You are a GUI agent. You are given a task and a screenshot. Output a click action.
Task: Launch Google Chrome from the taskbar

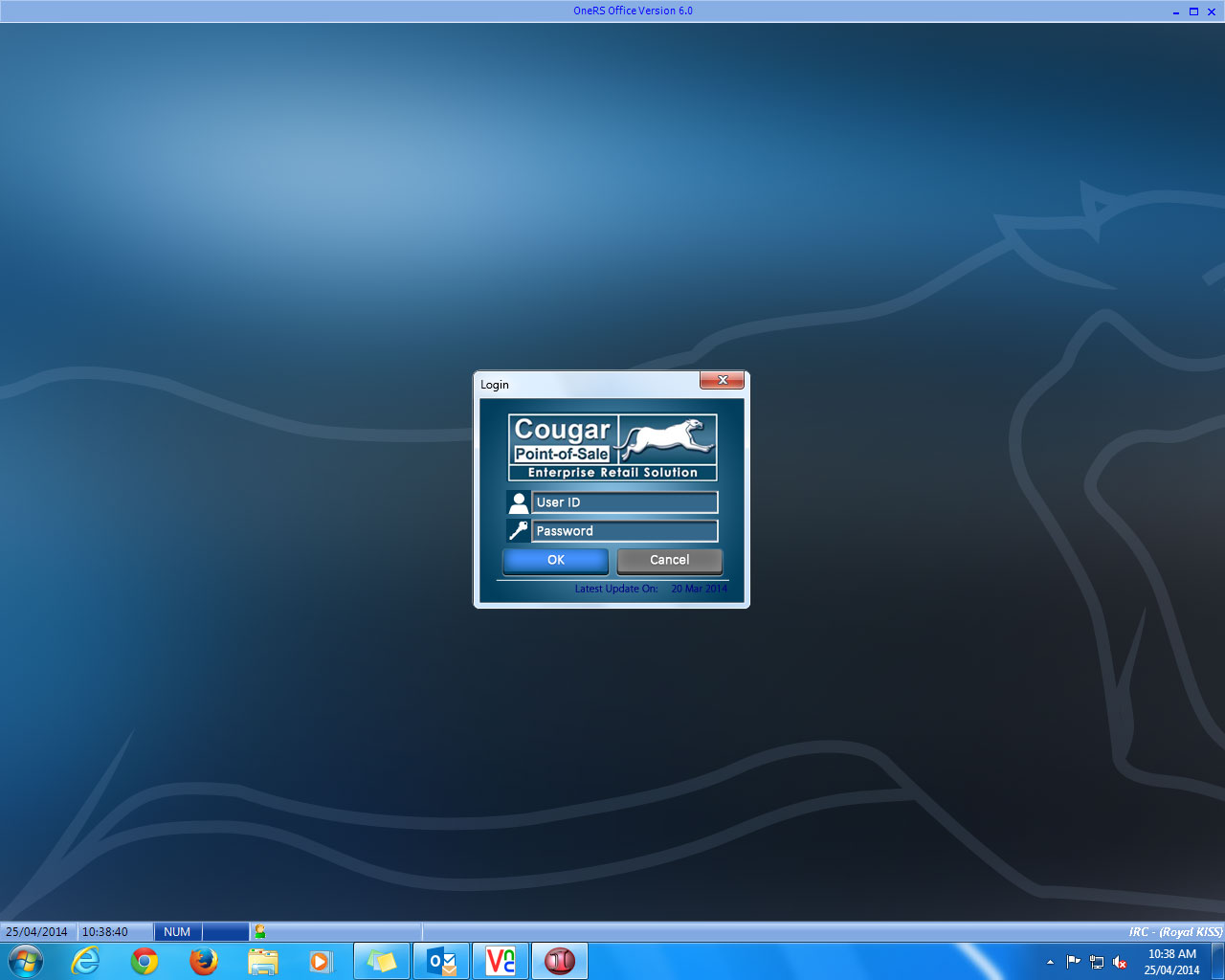click(x=144, y=961)
